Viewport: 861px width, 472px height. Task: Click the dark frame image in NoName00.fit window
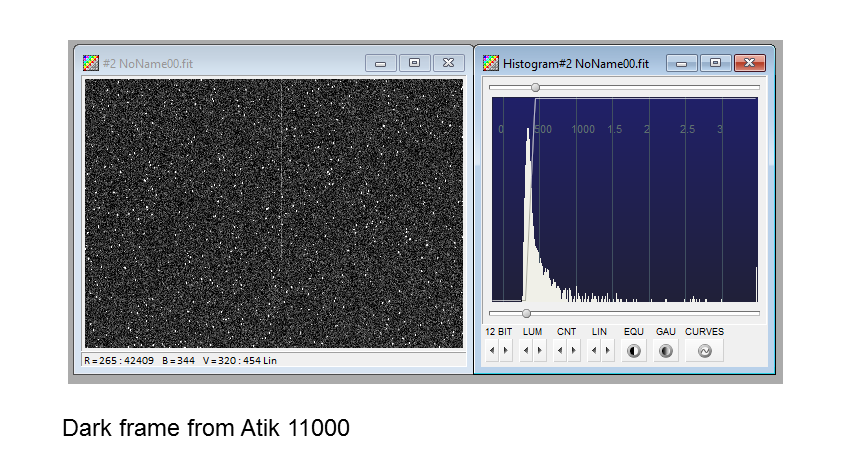click(x=274, y=213)
